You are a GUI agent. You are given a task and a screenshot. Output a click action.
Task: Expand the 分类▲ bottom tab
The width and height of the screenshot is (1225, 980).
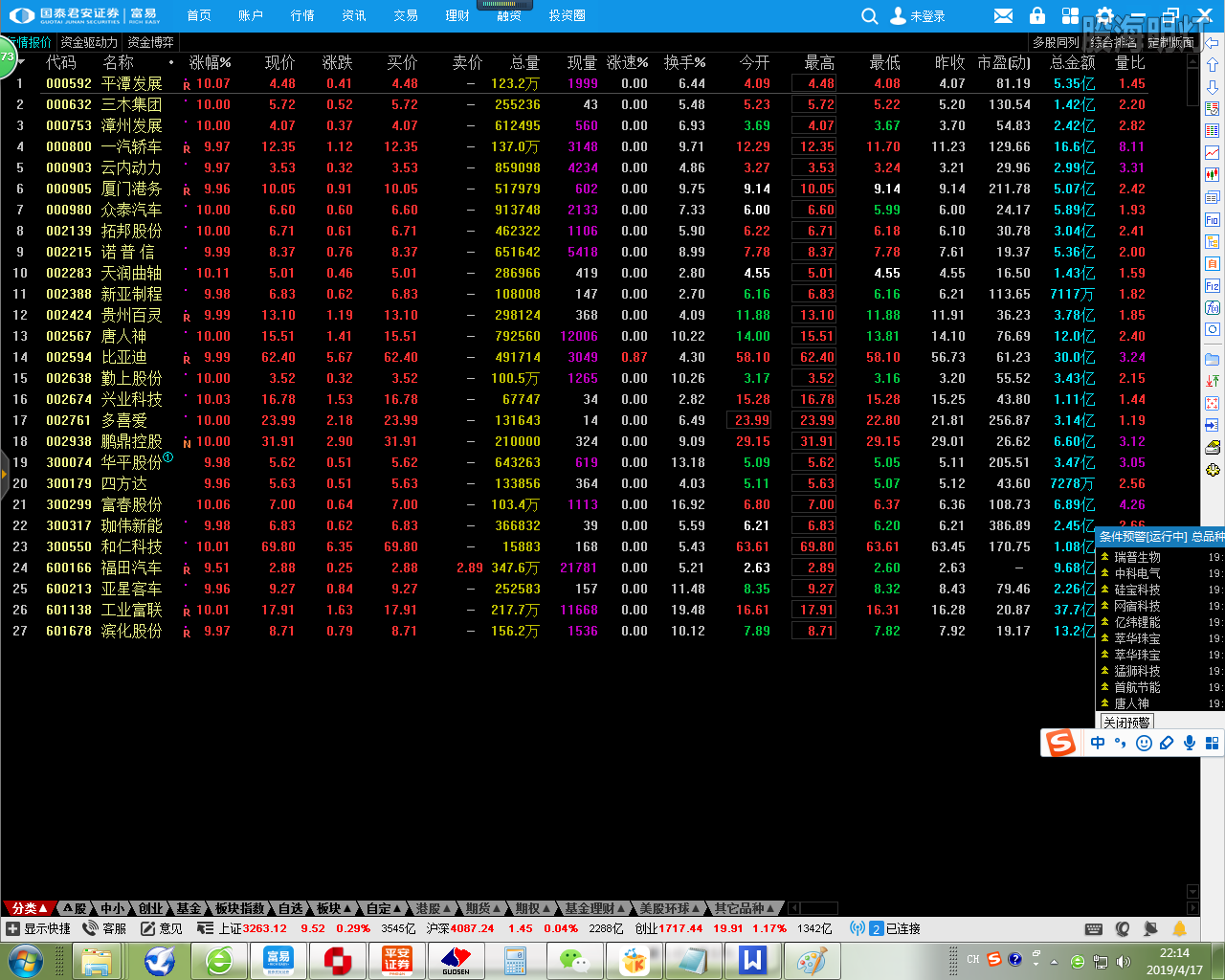point(29,908)
